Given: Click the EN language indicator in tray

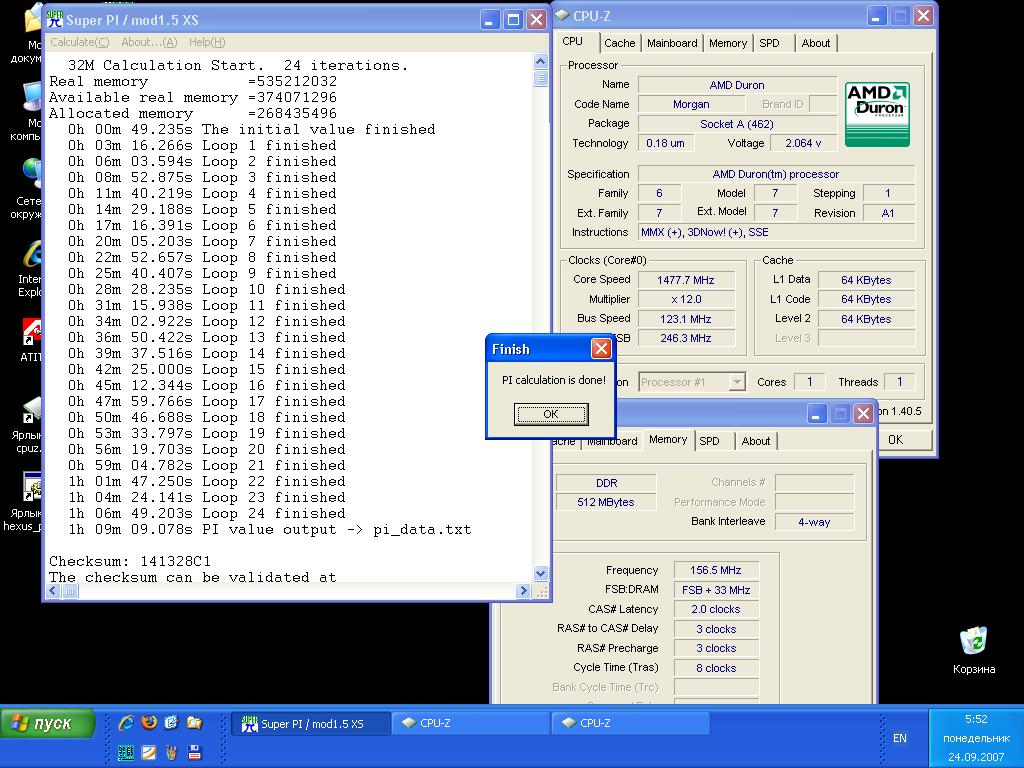Looking at the screenshot, I should tap(899, 738).
